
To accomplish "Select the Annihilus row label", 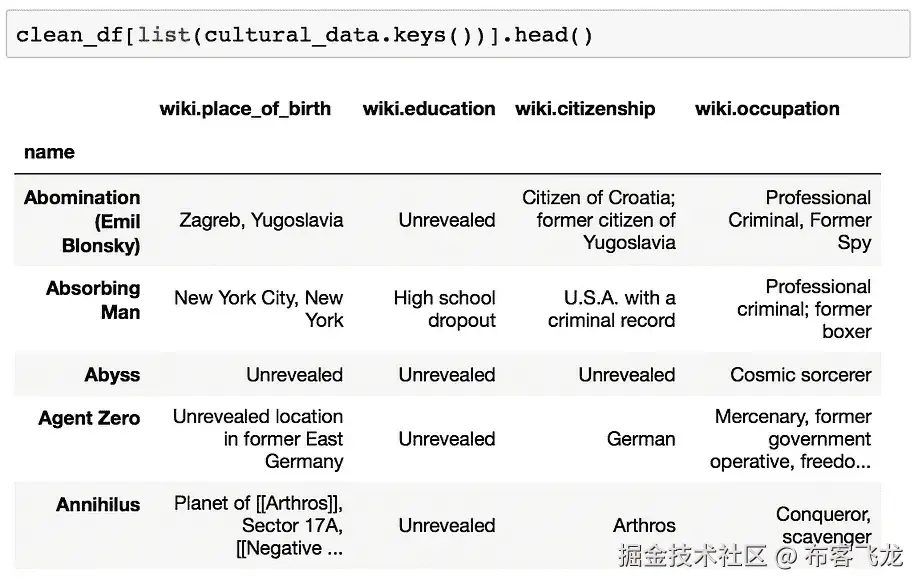I will pos(98,505).
